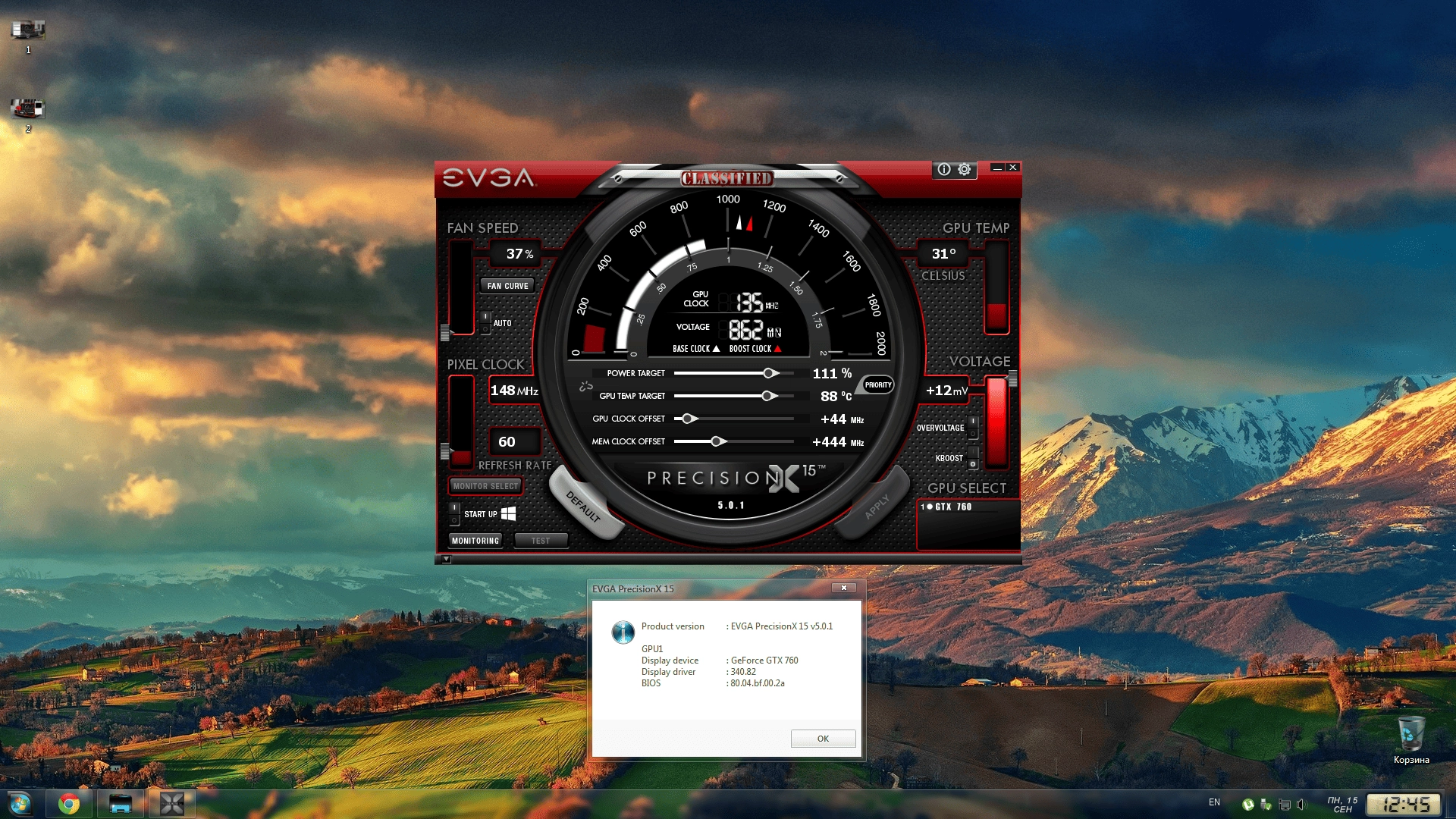Toggle the fan AUTO switch
1456x819 pixels.
tap(485, 323)
